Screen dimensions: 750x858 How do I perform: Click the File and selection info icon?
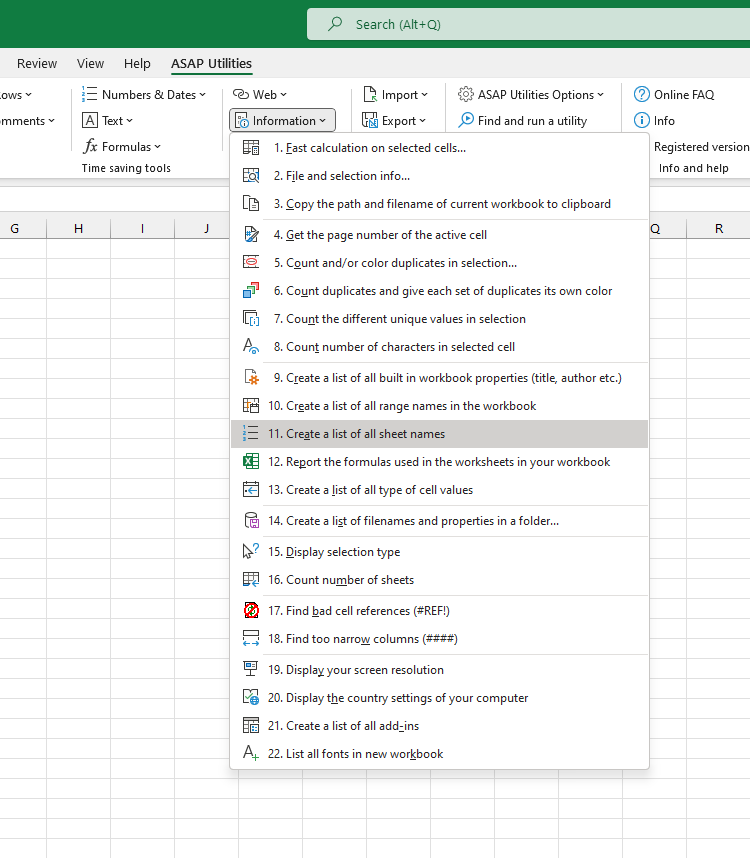(x=251, y=176)
